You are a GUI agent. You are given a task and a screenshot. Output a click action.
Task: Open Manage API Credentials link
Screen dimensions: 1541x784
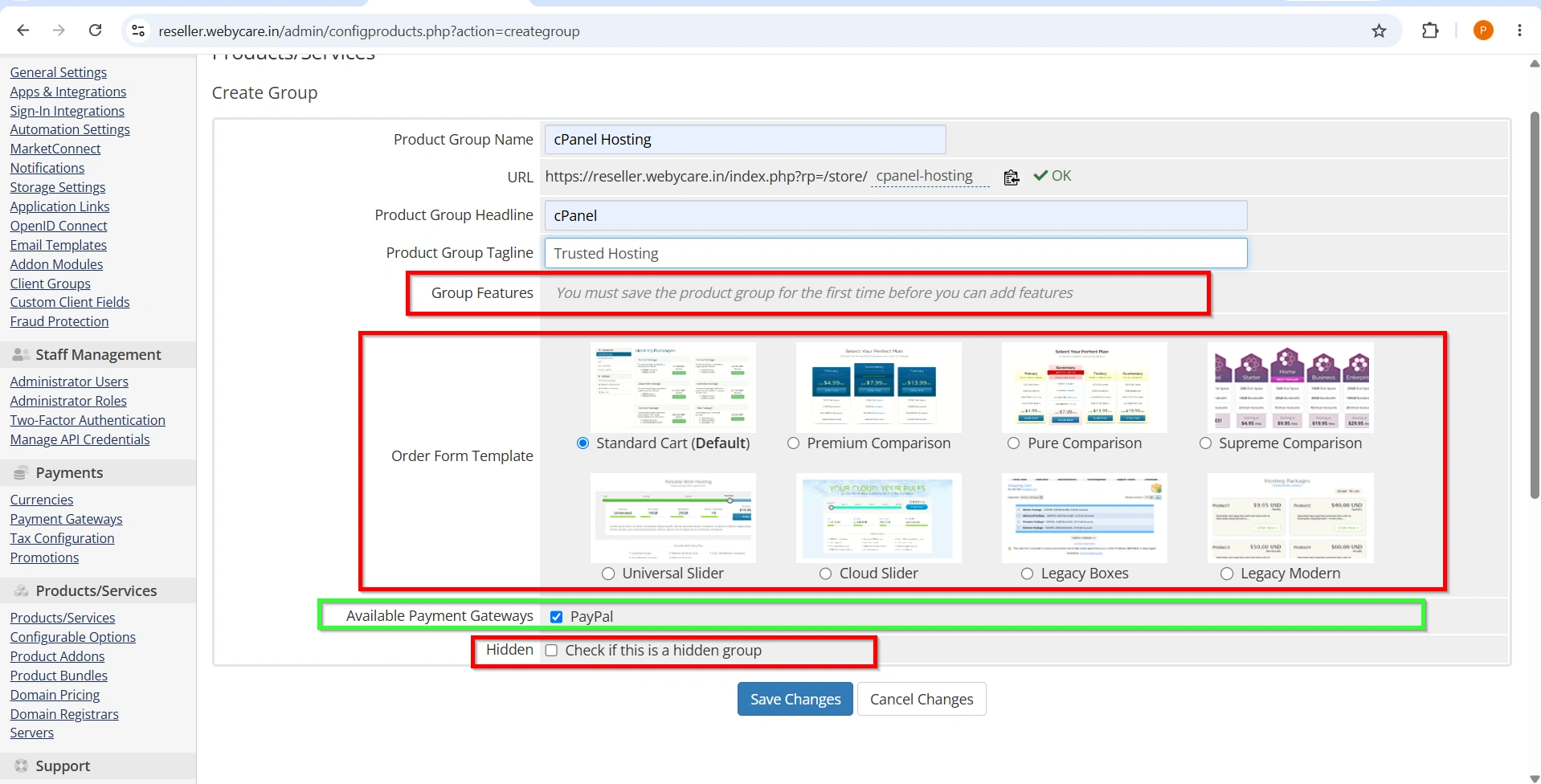tap(80, 439)
